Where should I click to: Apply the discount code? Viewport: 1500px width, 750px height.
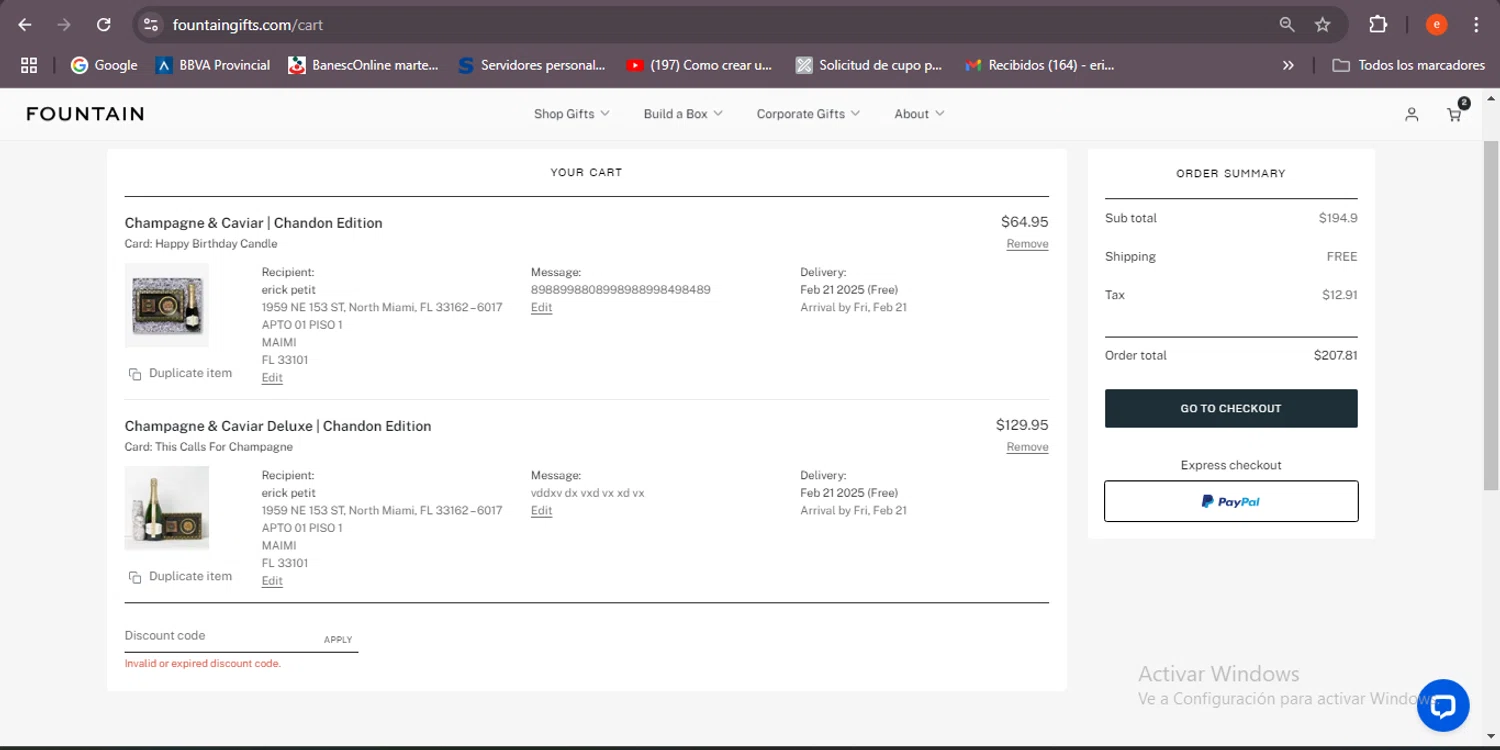(x=338, y=640)
